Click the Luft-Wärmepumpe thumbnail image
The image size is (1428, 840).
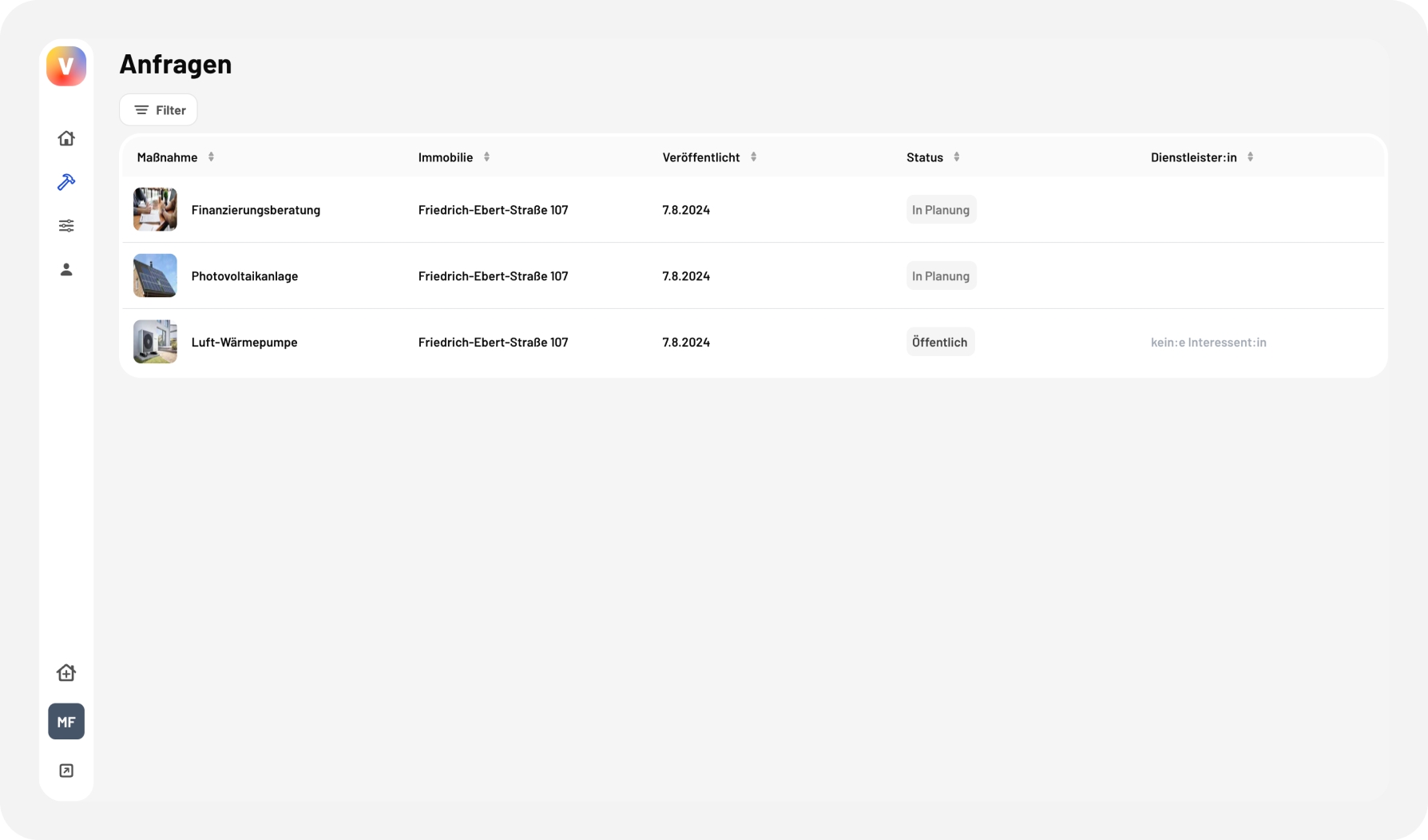coord(155,342)
